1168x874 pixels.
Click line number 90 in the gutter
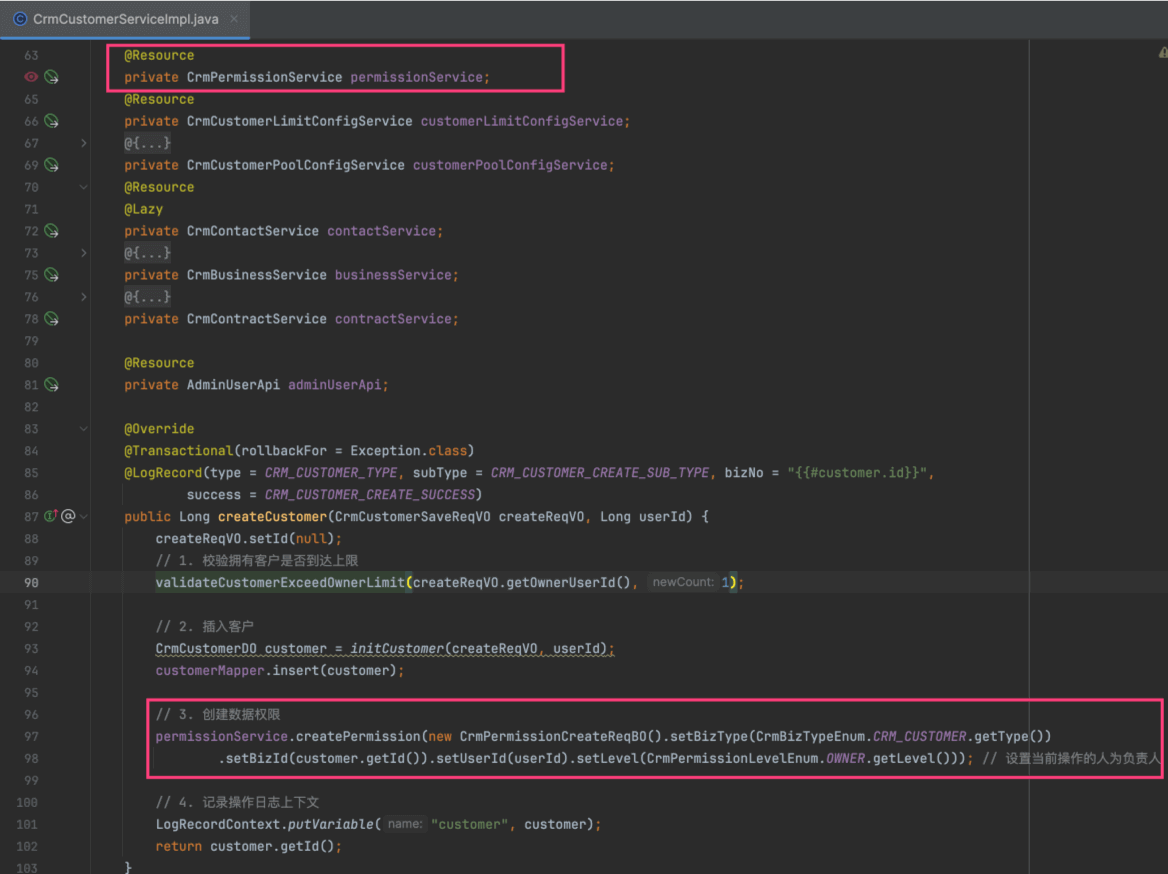(31, 583)
